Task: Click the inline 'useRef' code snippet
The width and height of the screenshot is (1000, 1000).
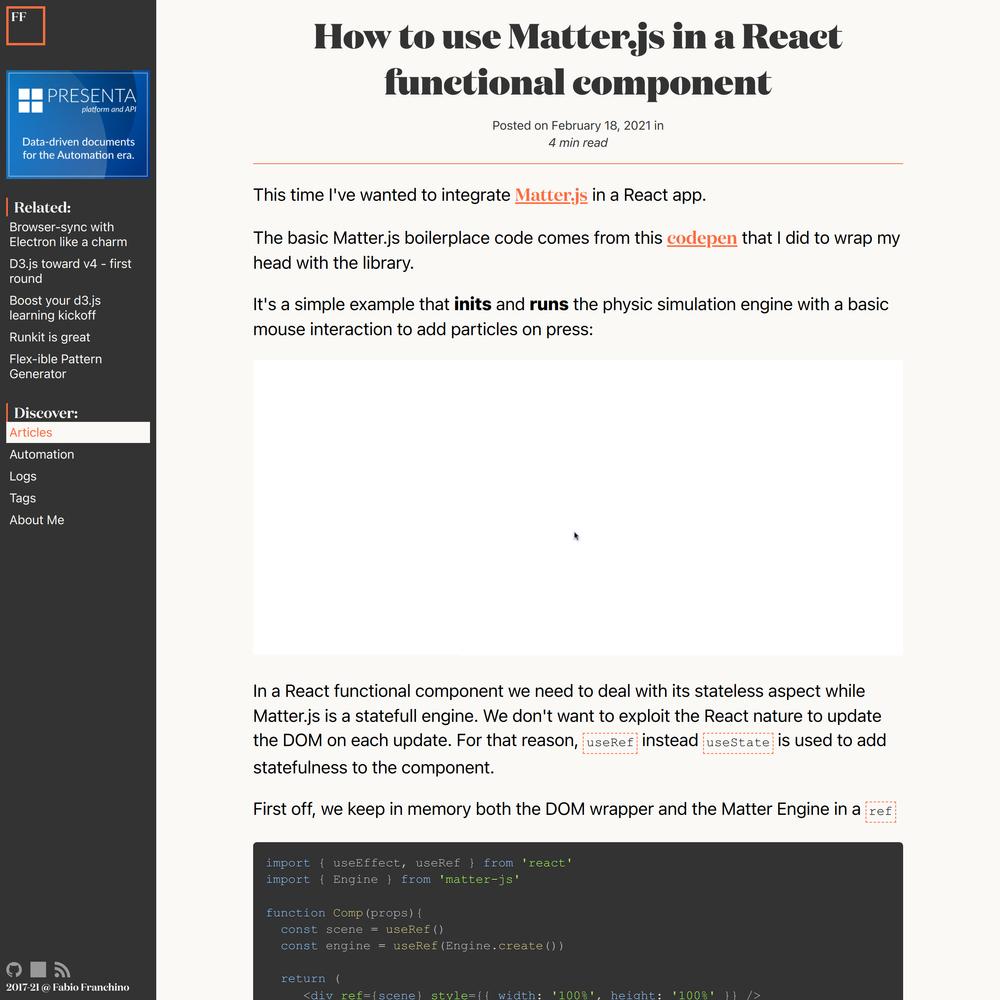Action: point(610,742)
